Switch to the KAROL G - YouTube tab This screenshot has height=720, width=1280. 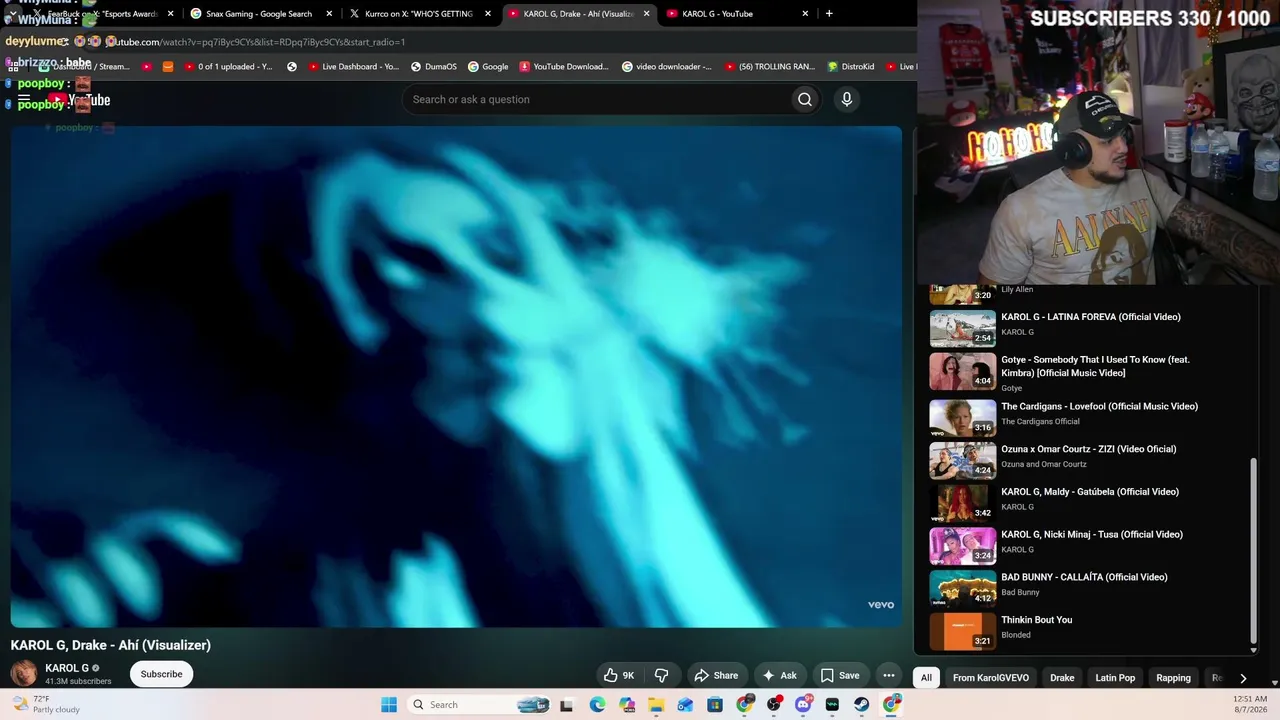737,14
